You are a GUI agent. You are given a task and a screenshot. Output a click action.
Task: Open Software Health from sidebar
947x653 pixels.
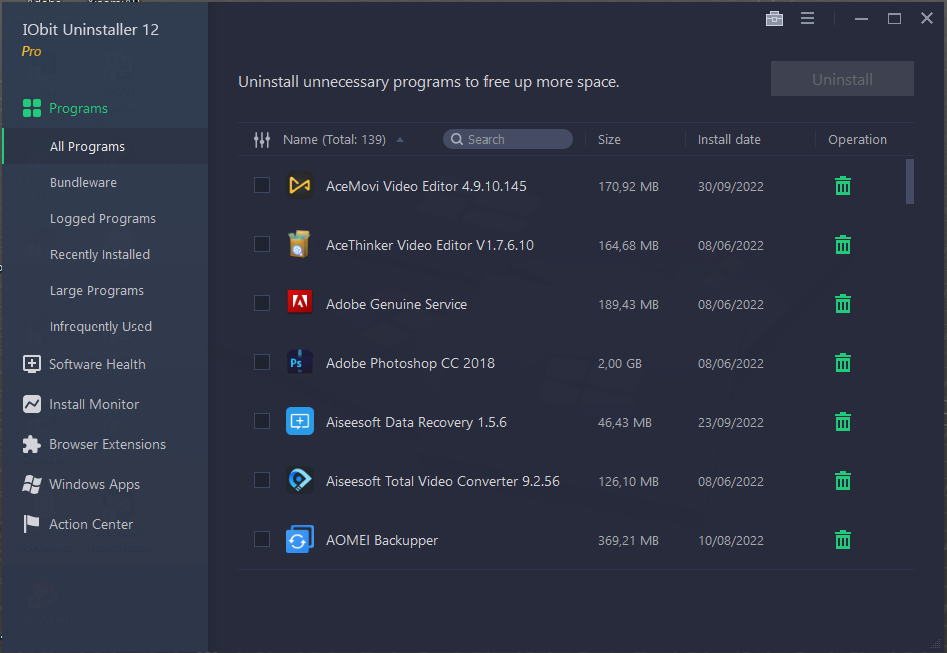coord(97,364)
